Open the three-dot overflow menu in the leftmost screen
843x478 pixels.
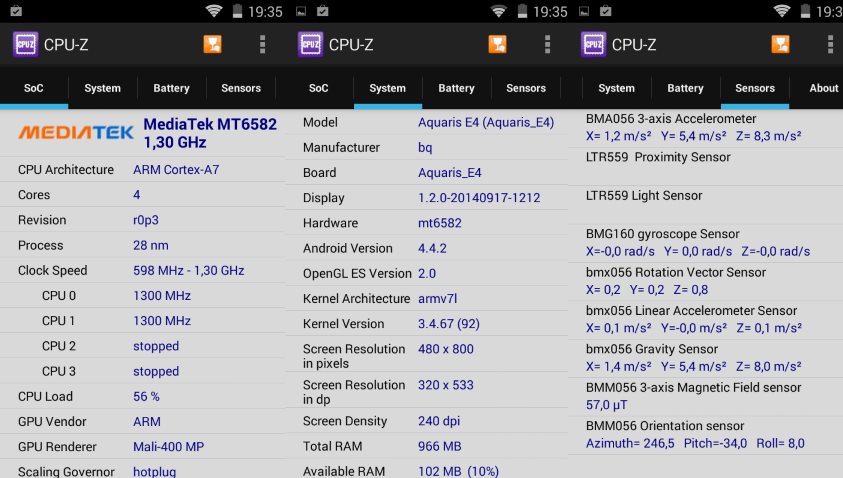(x=263, y=44)
